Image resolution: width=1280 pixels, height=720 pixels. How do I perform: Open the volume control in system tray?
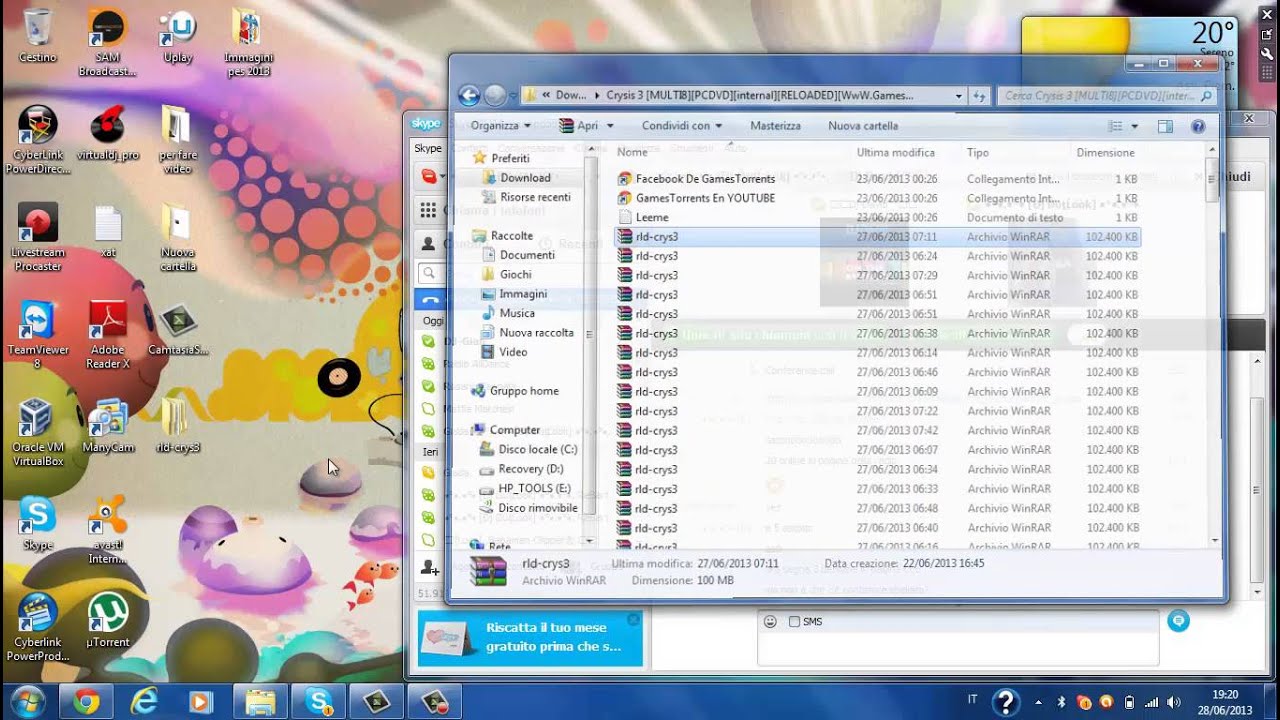pyautogui.click(x=1173, y=702)
